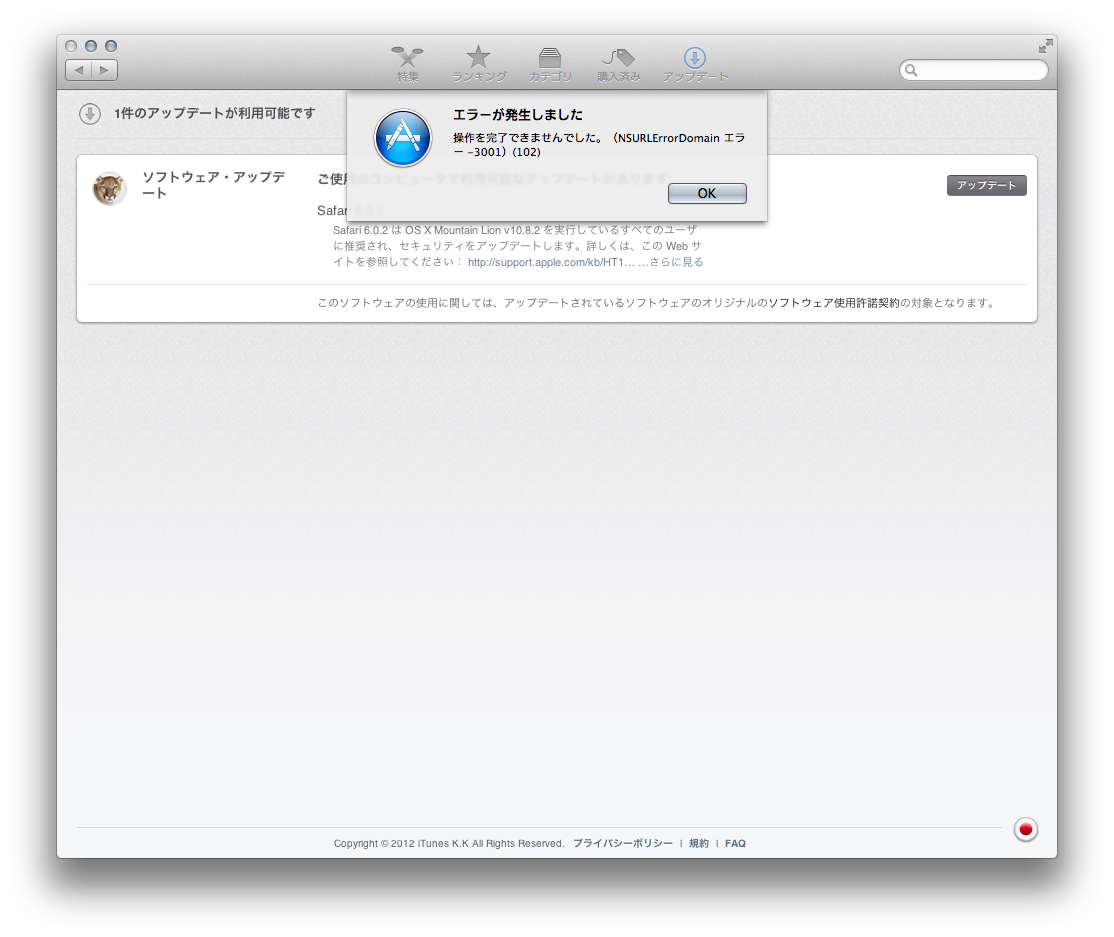Go back with the left arrow button
1114x937 pixels.
79,70
